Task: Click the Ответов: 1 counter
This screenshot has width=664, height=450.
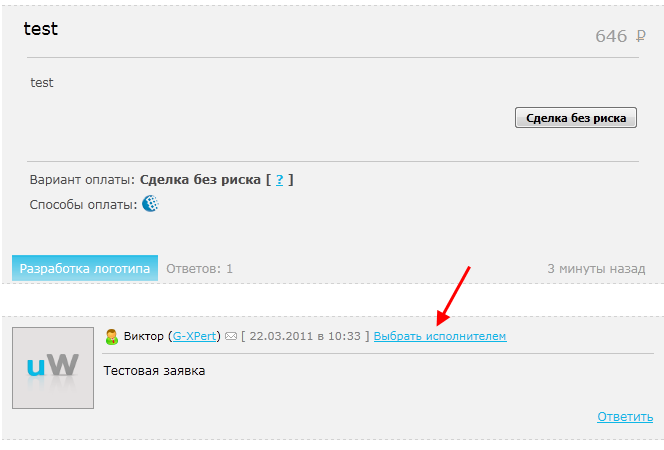Action: (199, 269)
